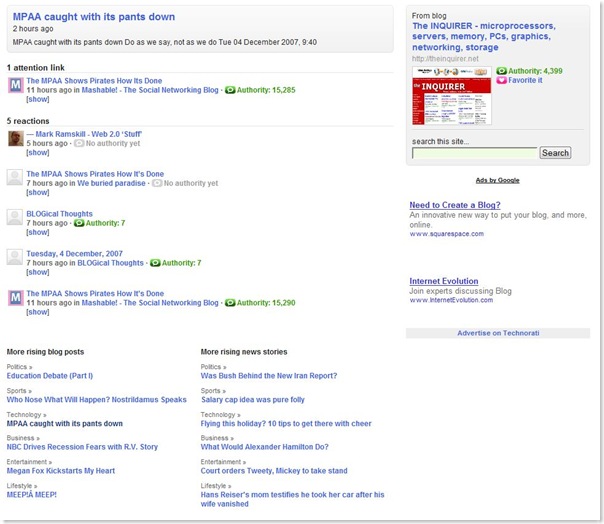Click the pink heart Favorite it icon

coord(501,80)
